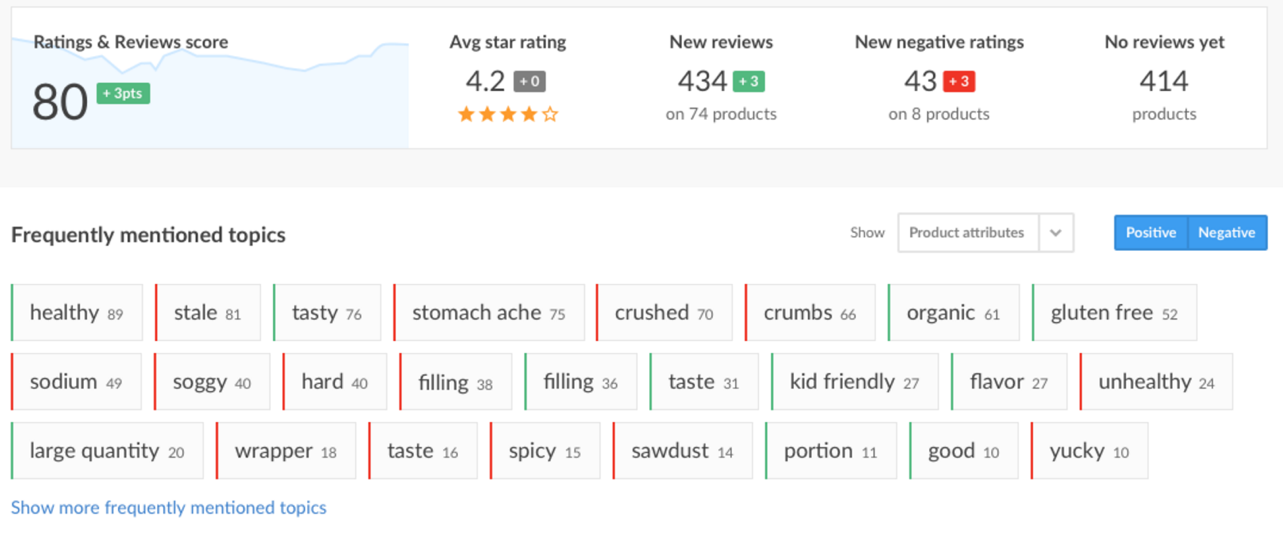The width and height of the screenshot is (1283, 544).
Task: Select the stomach ache topic tag
Action: [x=489, y=313]
